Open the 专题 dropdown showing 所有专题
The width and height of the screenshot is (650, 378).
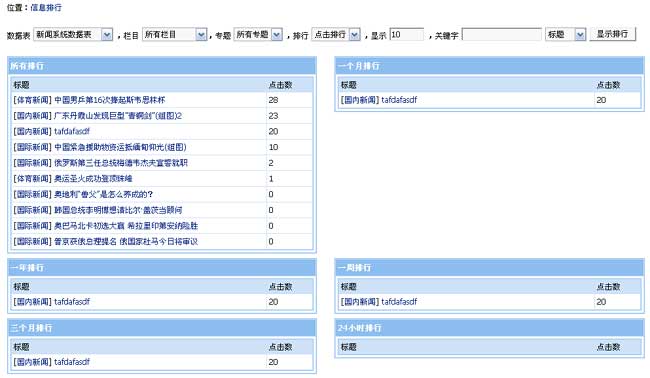point(258,34)
